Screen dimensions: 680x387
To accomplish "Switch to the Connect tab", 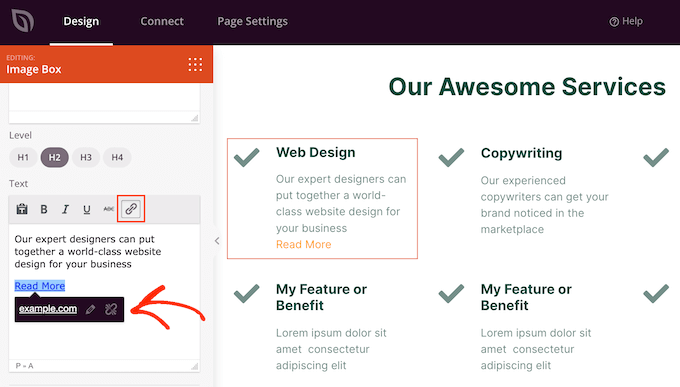I will click(x=162, y=21).
